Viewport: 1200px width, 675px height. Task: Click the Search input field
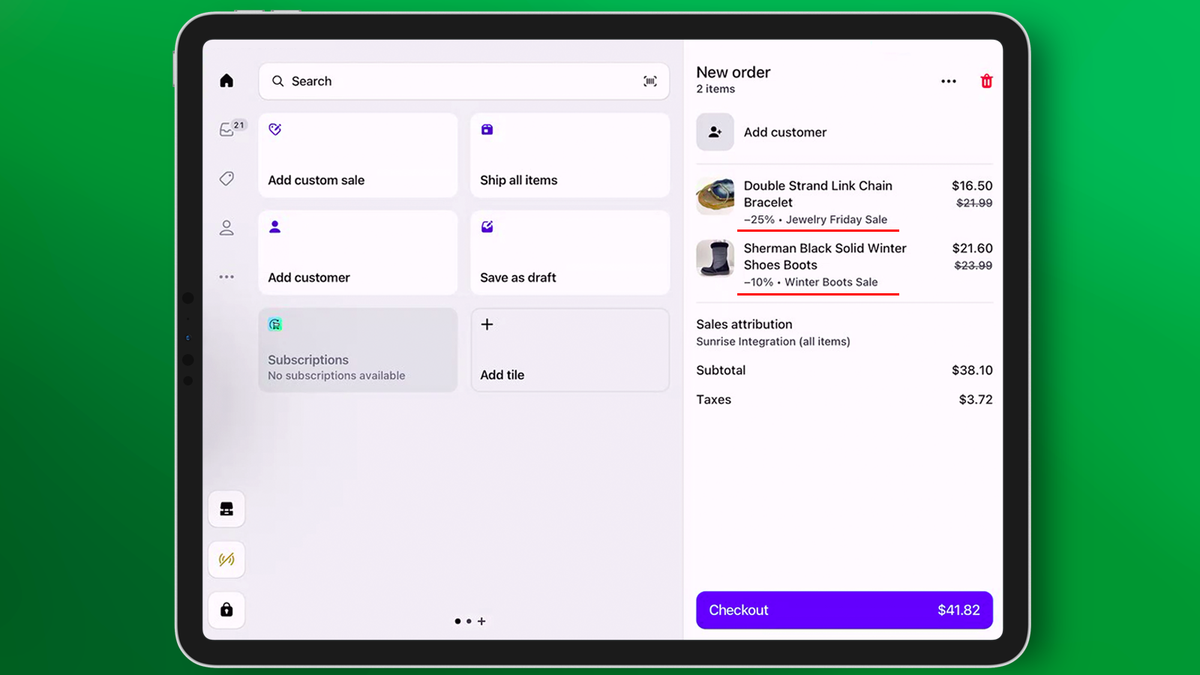pos(450,82)
